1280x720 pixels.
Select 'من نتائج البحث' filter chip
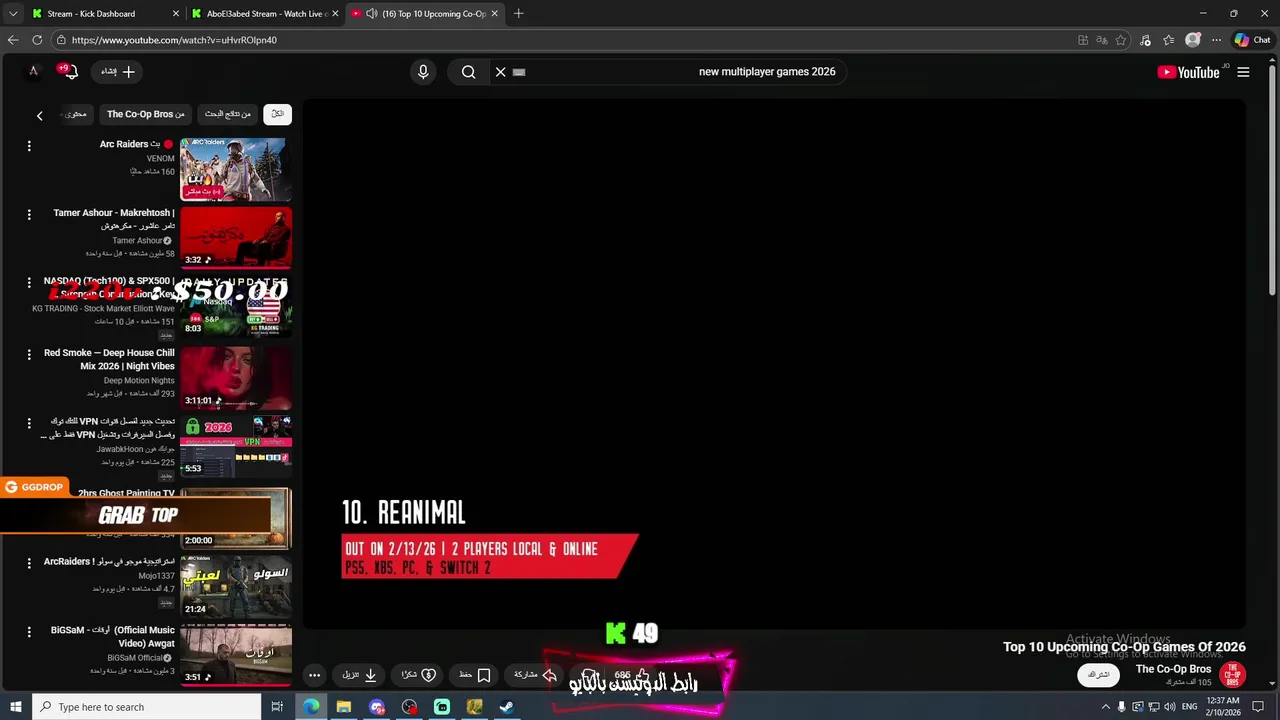click(228, 114)
